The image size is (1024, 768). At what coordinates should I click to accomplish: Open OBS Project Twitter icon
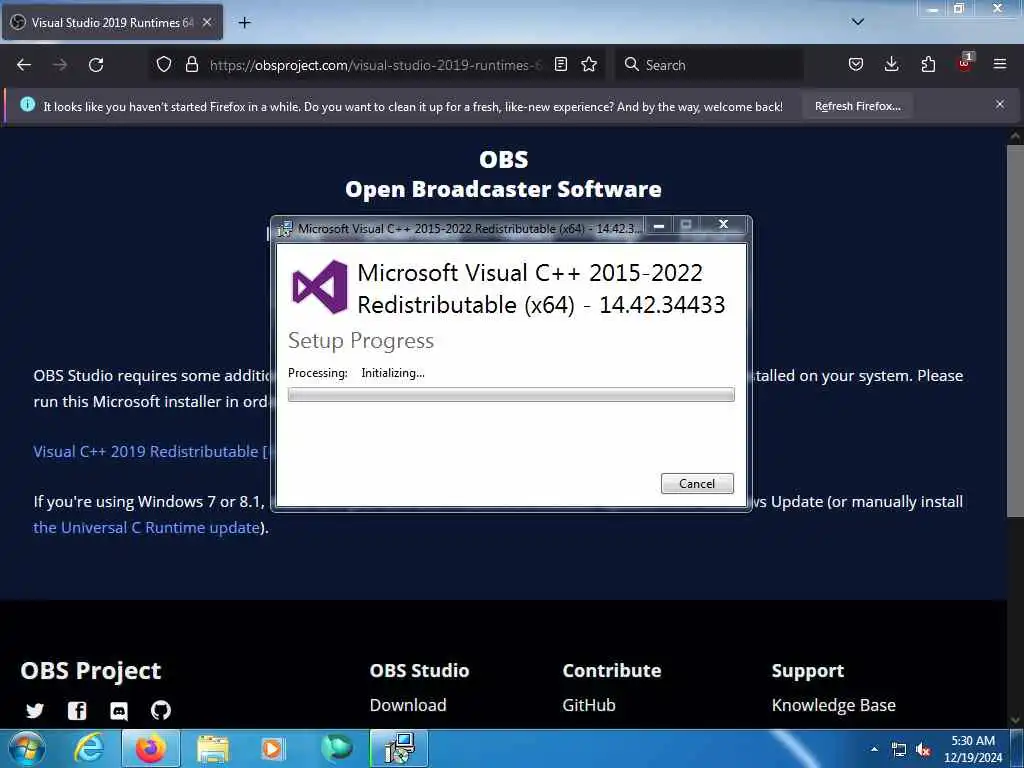[x=35, y=711]
